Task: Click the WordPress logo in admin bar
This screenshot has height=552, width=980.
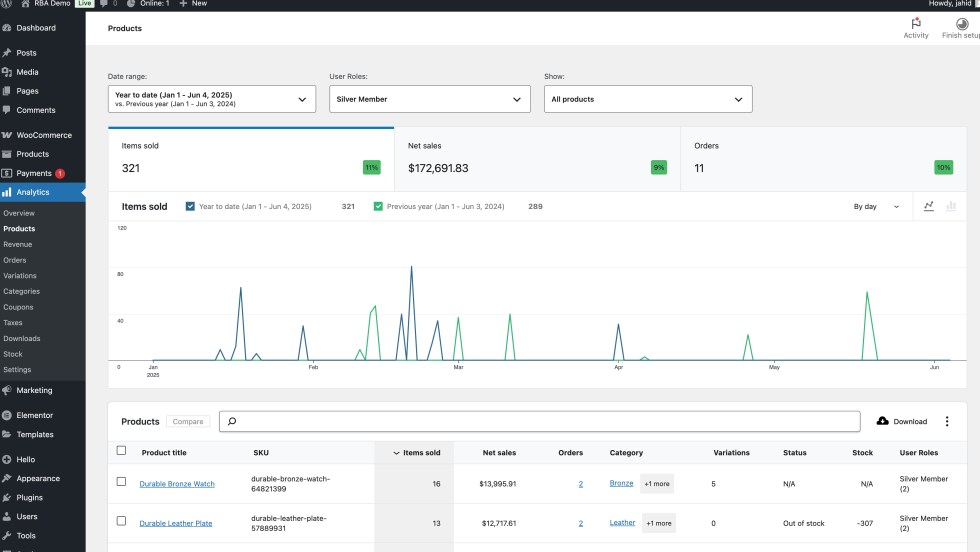Action: pos(7,4)
